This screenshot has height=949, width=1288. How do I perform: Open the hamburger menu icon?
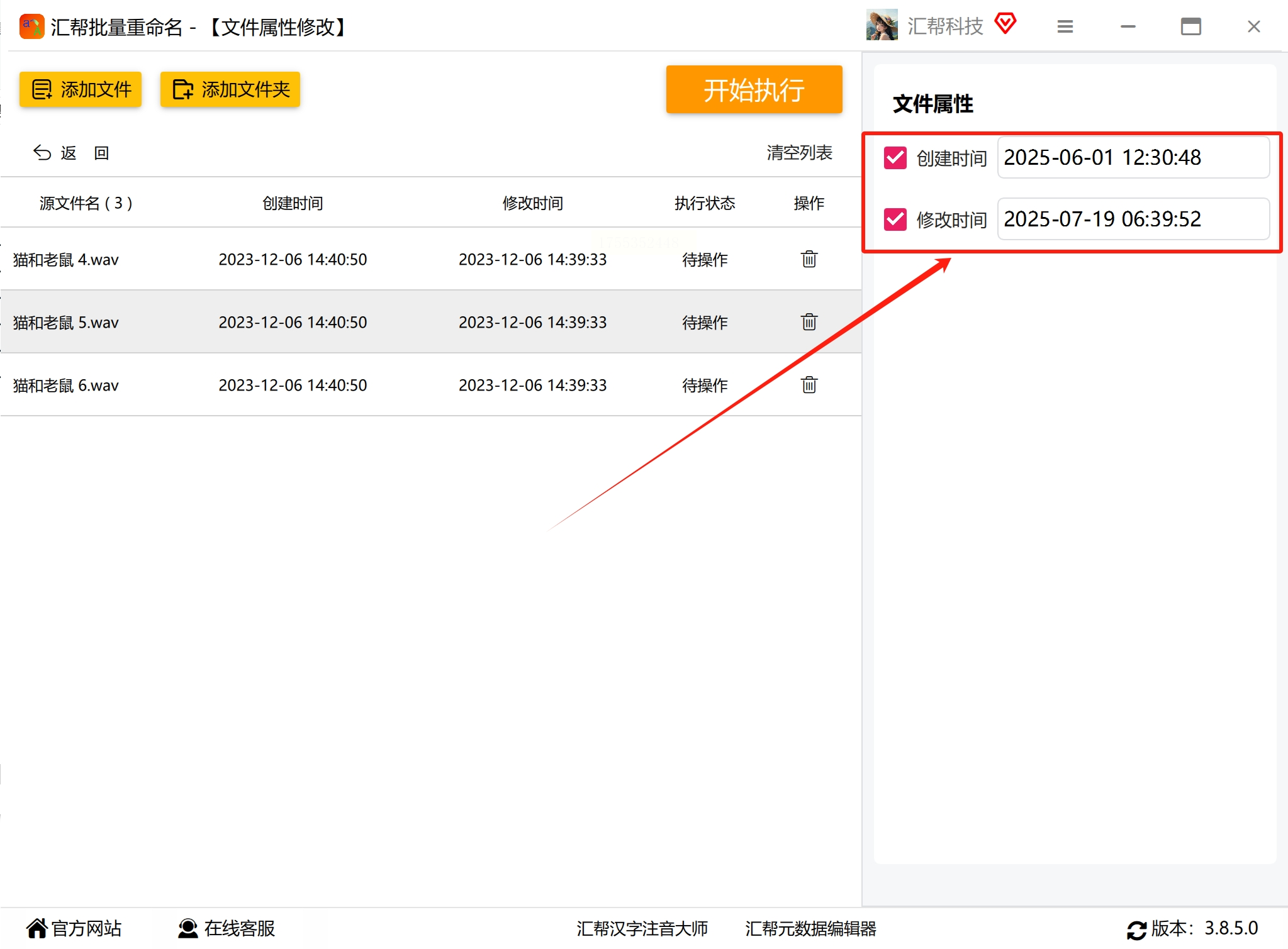1065,26
